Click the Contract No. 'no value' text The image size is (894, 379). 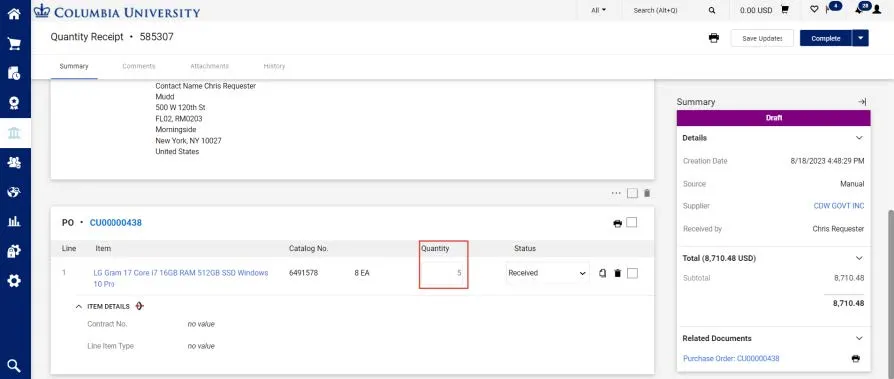point(201,324)
